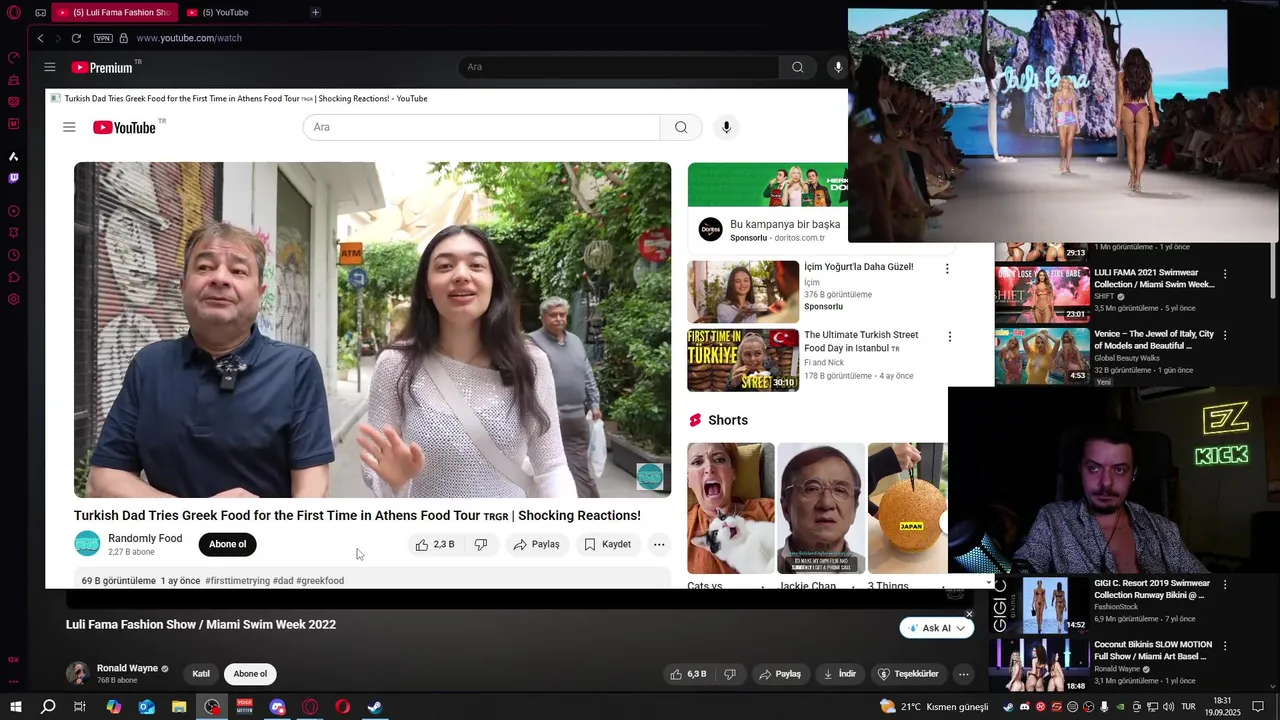Click the Ara search box in white popup
The width and height of the screenshot is (1280, 720).
[x=481, y=127]
